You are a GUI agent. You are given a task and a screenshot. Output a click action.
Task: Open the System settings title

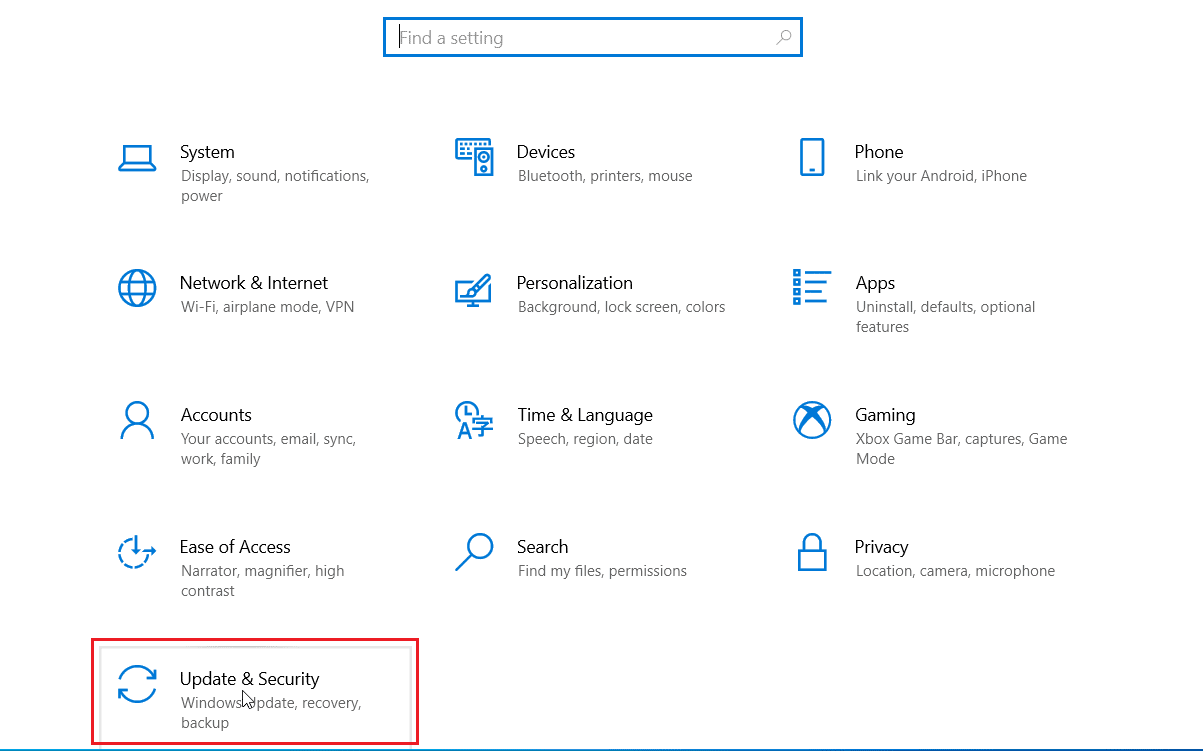[x=207, y=152]
